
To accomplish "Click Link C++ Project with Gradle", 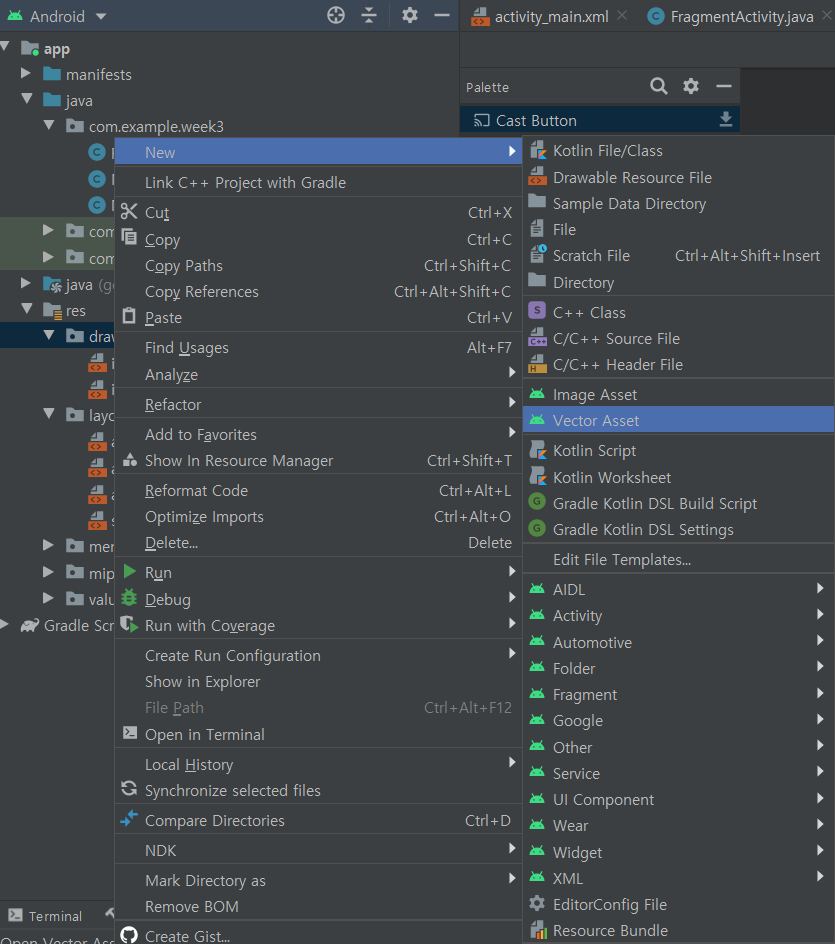I will tap(318, 182).
